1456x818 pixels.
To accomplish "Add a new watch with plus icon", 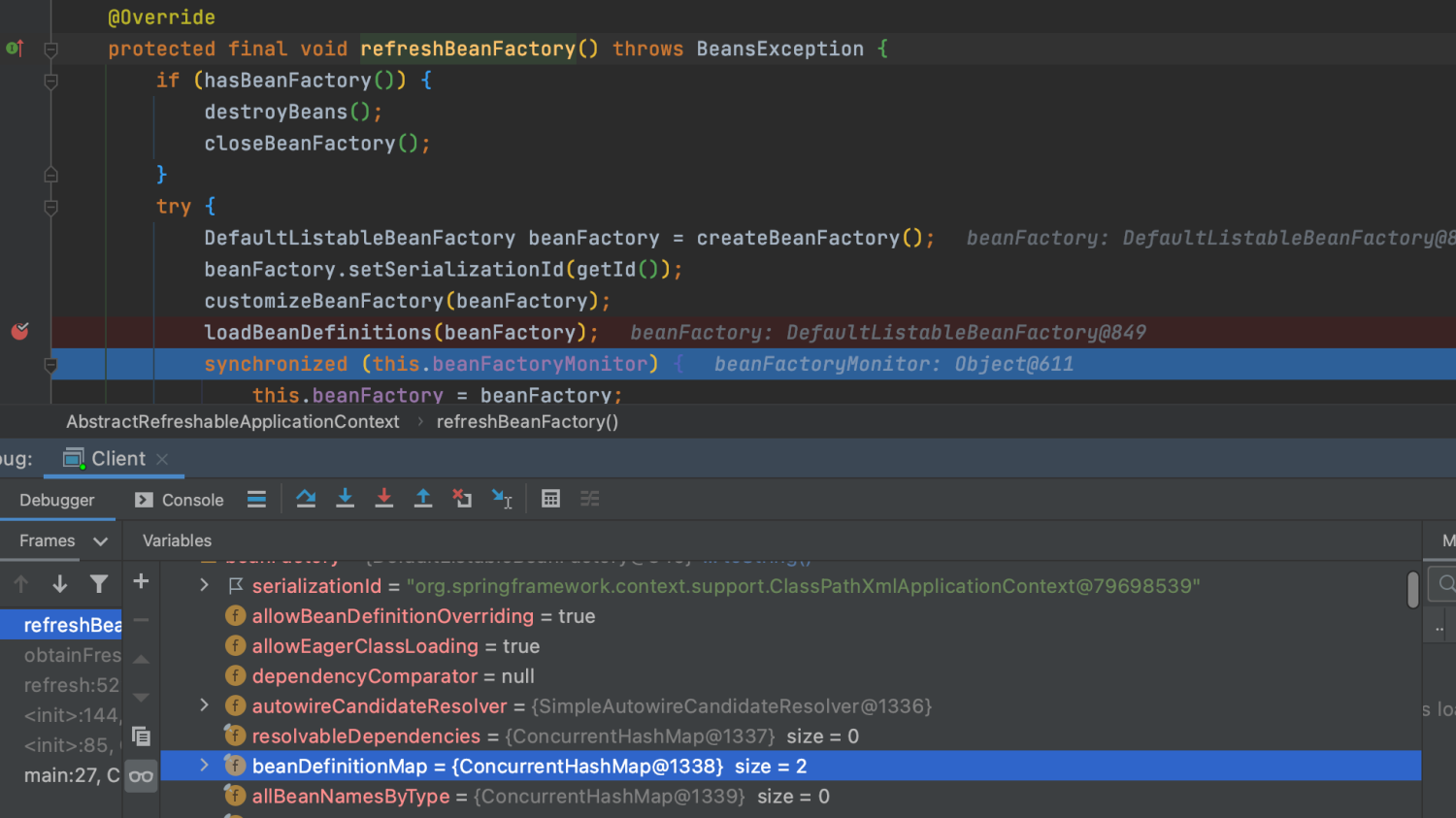I will 141,581.
